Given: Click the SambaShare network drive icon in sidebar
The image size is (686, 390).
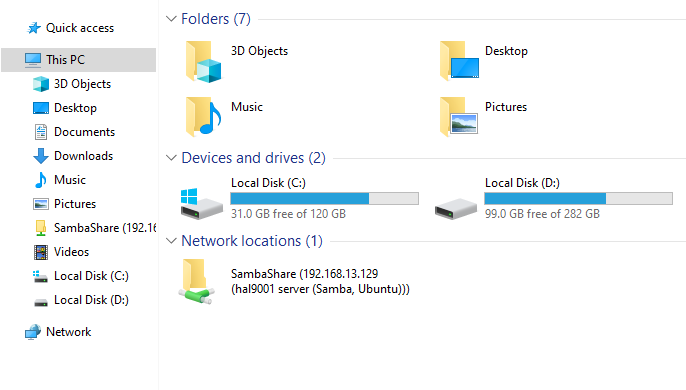Looking at the screenshot, I should (x=41, y=228).
